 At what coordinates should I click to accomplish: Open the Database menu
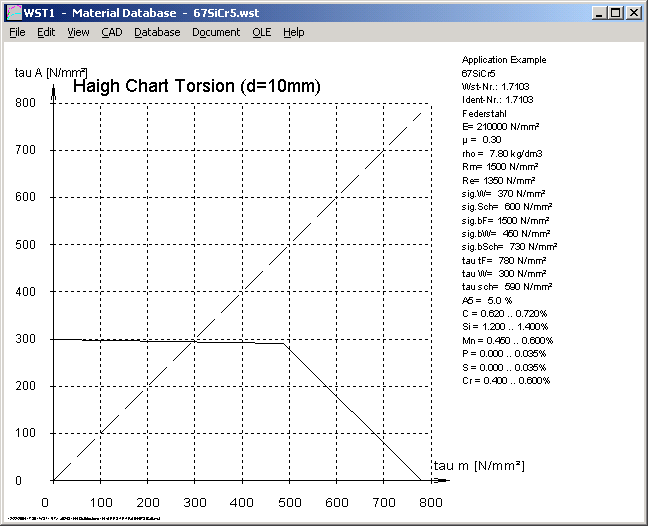(x=157, y=32)
